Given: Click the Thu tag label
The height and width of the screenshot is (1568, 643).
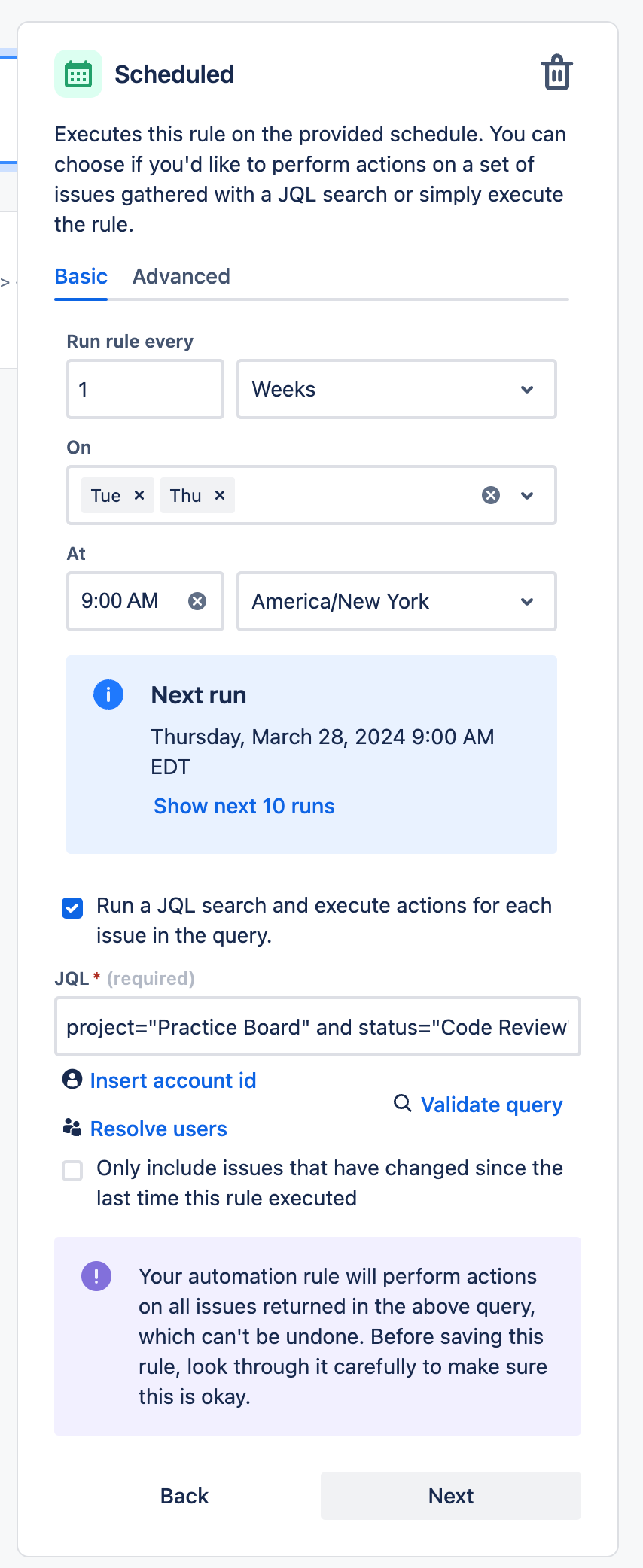Looking at the screenshot, I should [185, 495].
